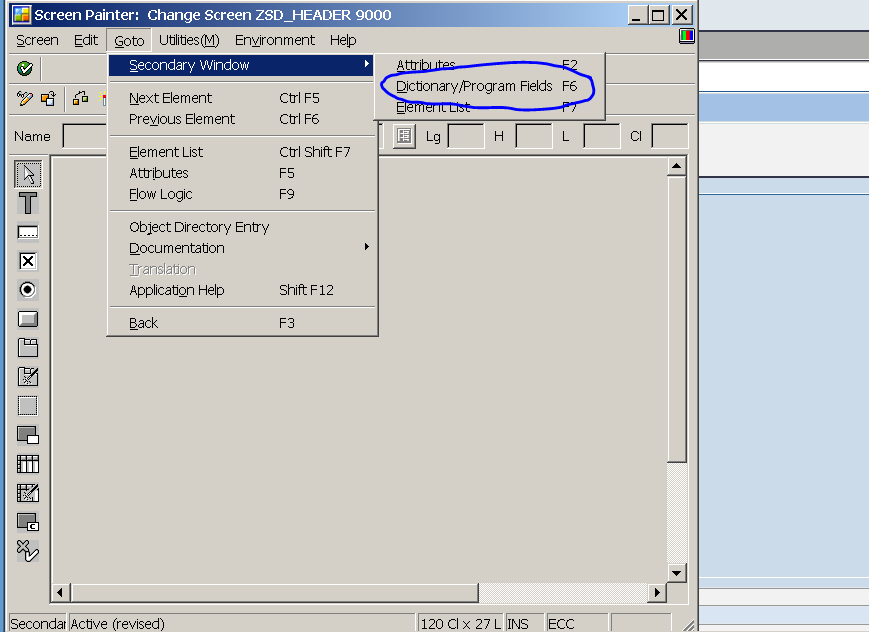Select the Table control tool
This screenshot has height=632, width=869.
tap(27, 463)
